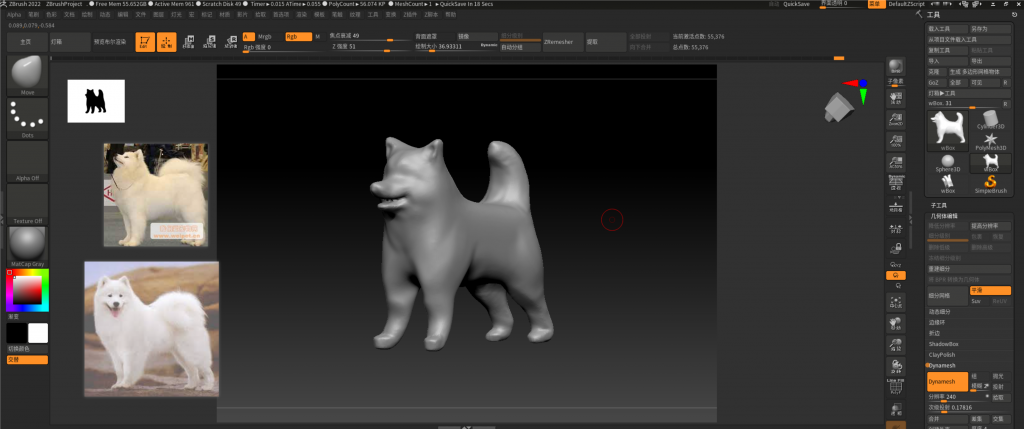
Task: Toggle the orange Dynamesh button
Action: pyautogui.click(x=947, y=382)
